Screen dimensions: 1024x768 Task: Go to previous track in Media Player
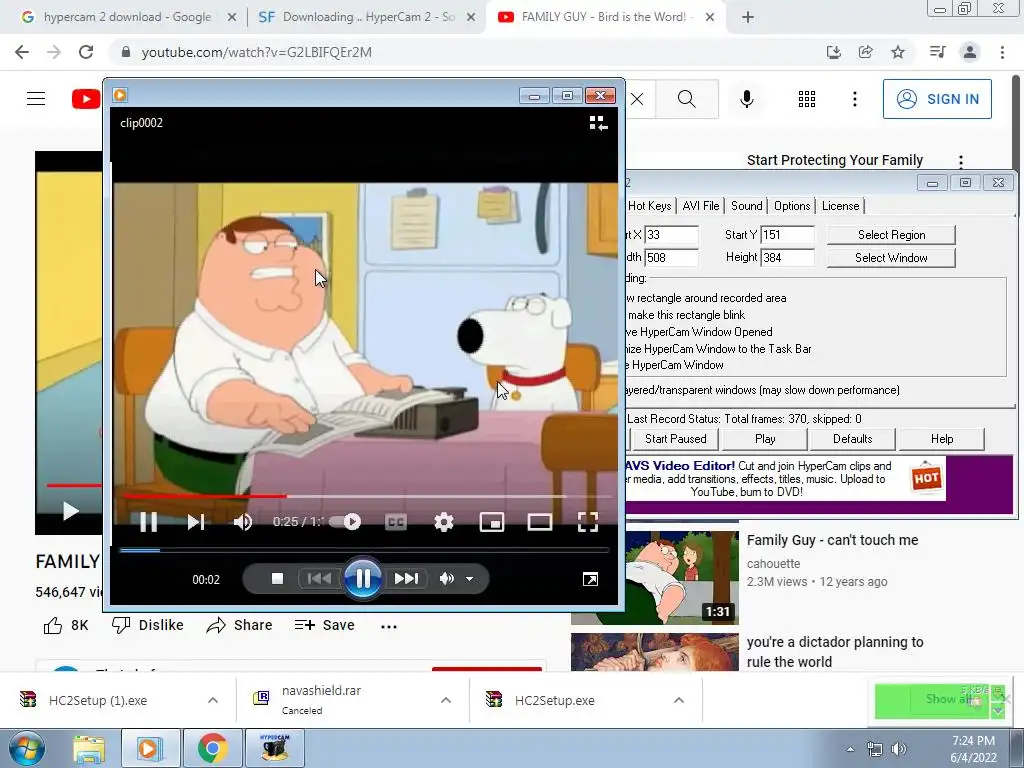coord(319,579)
